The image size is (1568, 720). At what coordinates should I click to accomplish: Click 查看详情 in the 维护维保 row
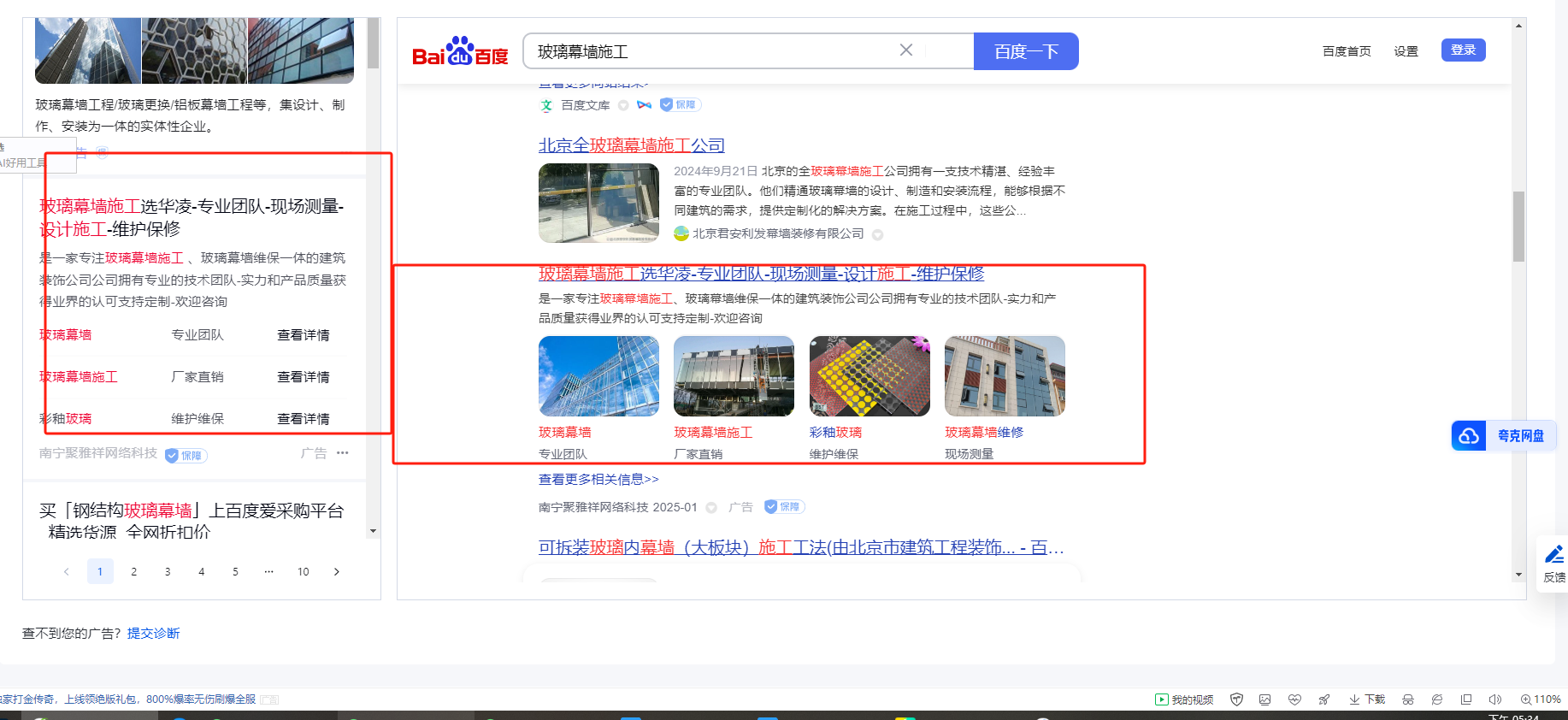click(304, 419)
